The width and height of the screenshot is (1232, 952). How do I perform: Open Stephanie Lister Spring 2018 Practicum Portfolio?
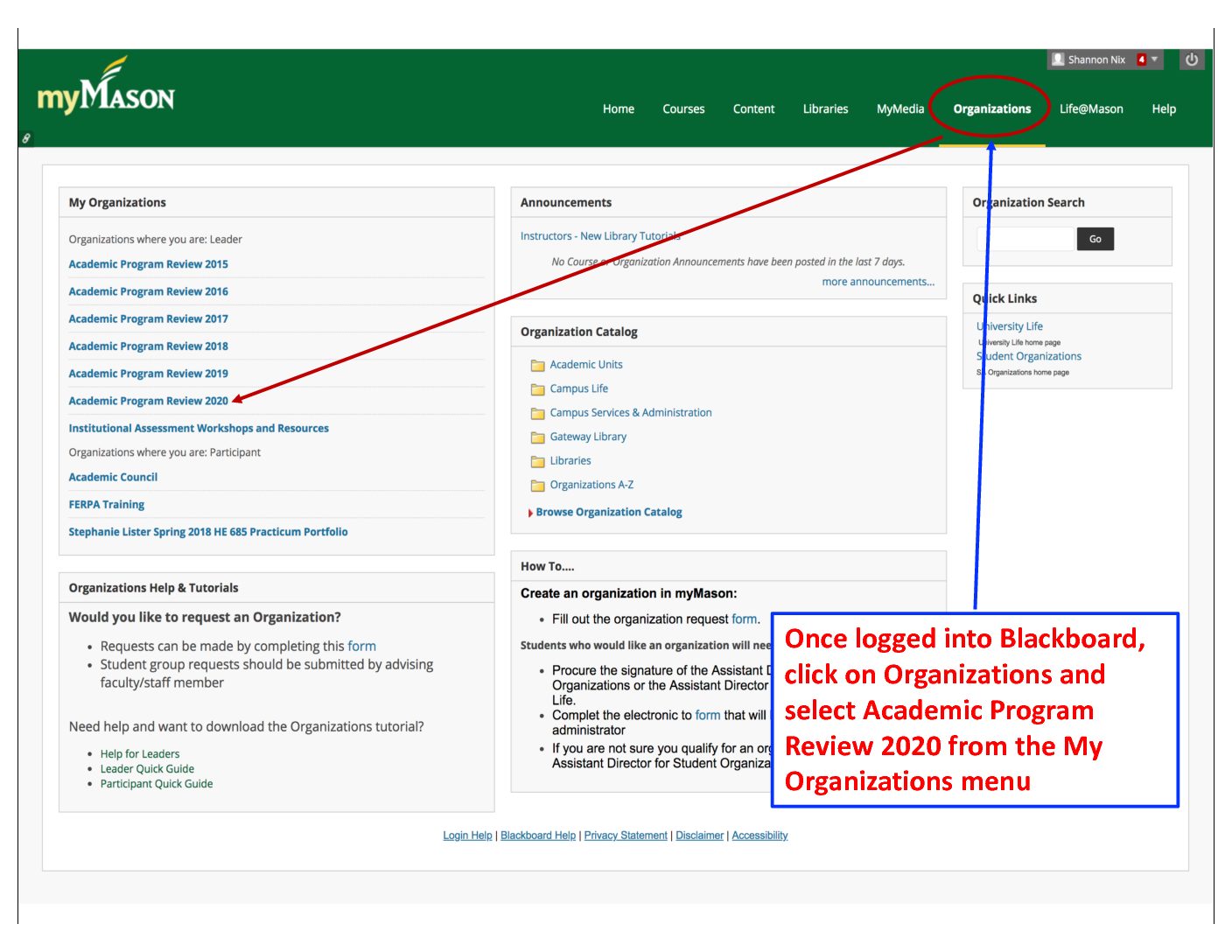pyautogui.click(x=208, y=532)
